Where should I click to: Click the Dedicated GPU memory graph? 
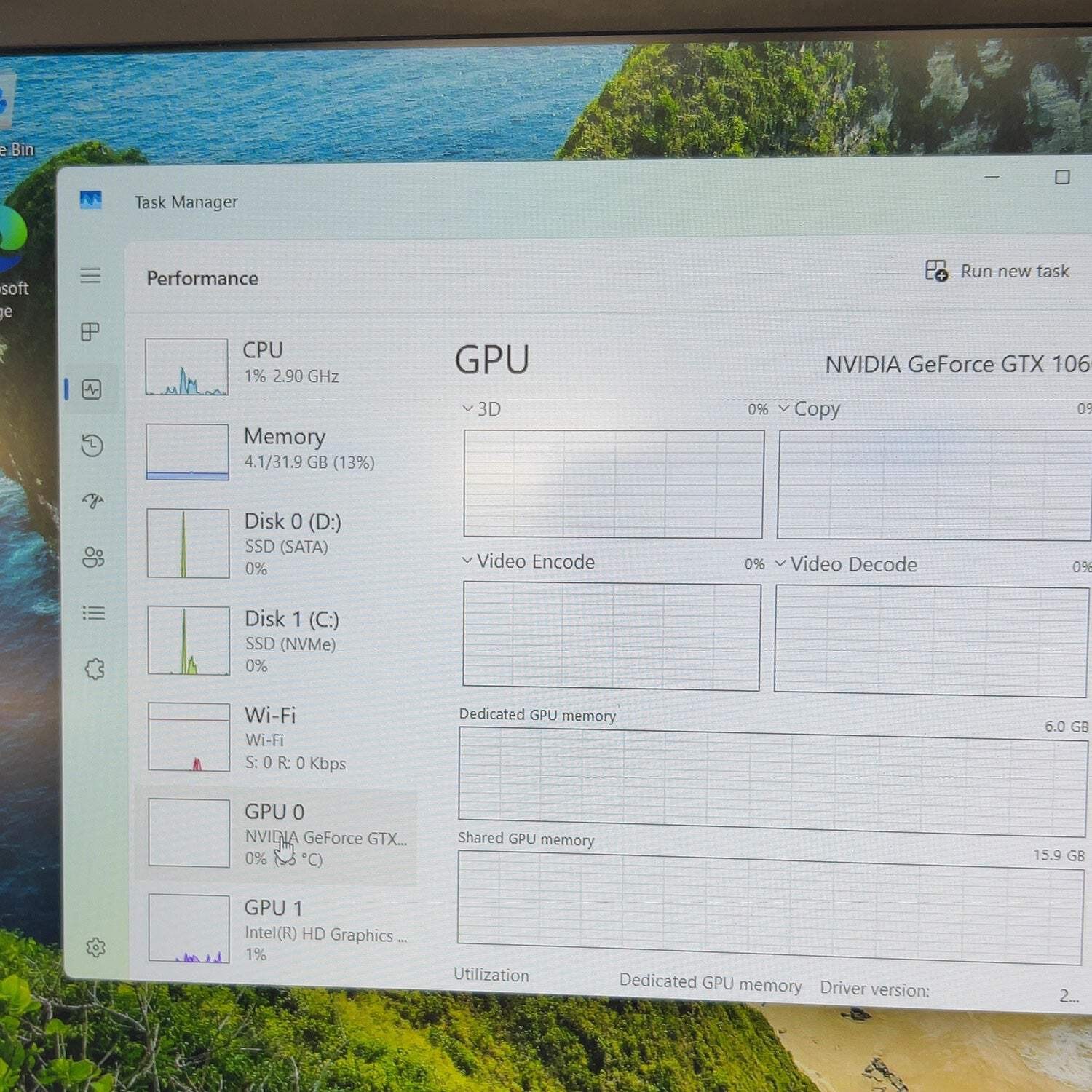coord(772,782)
